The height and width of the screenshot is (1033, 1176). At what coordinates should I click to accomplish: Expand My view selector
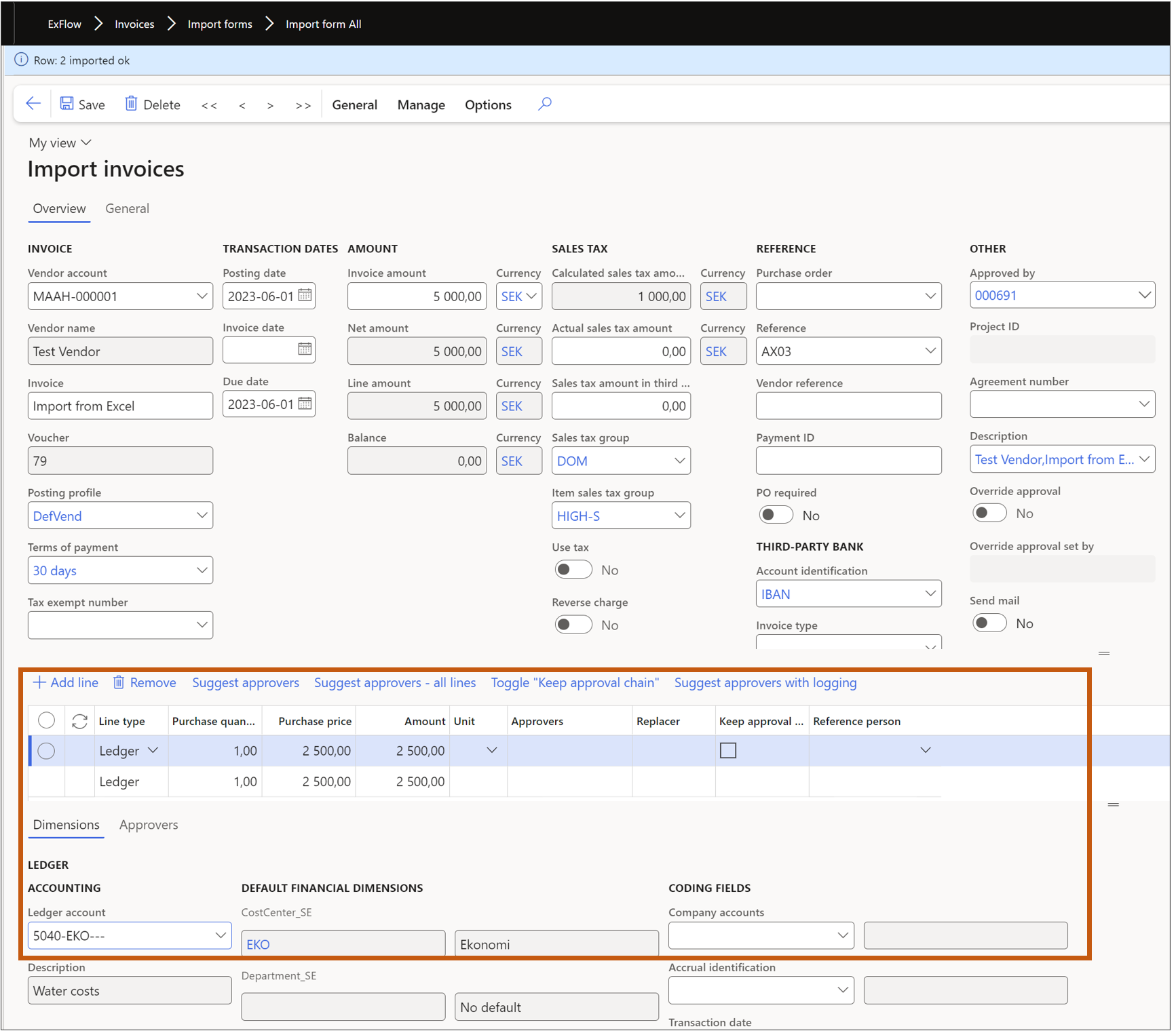[60, 143]
